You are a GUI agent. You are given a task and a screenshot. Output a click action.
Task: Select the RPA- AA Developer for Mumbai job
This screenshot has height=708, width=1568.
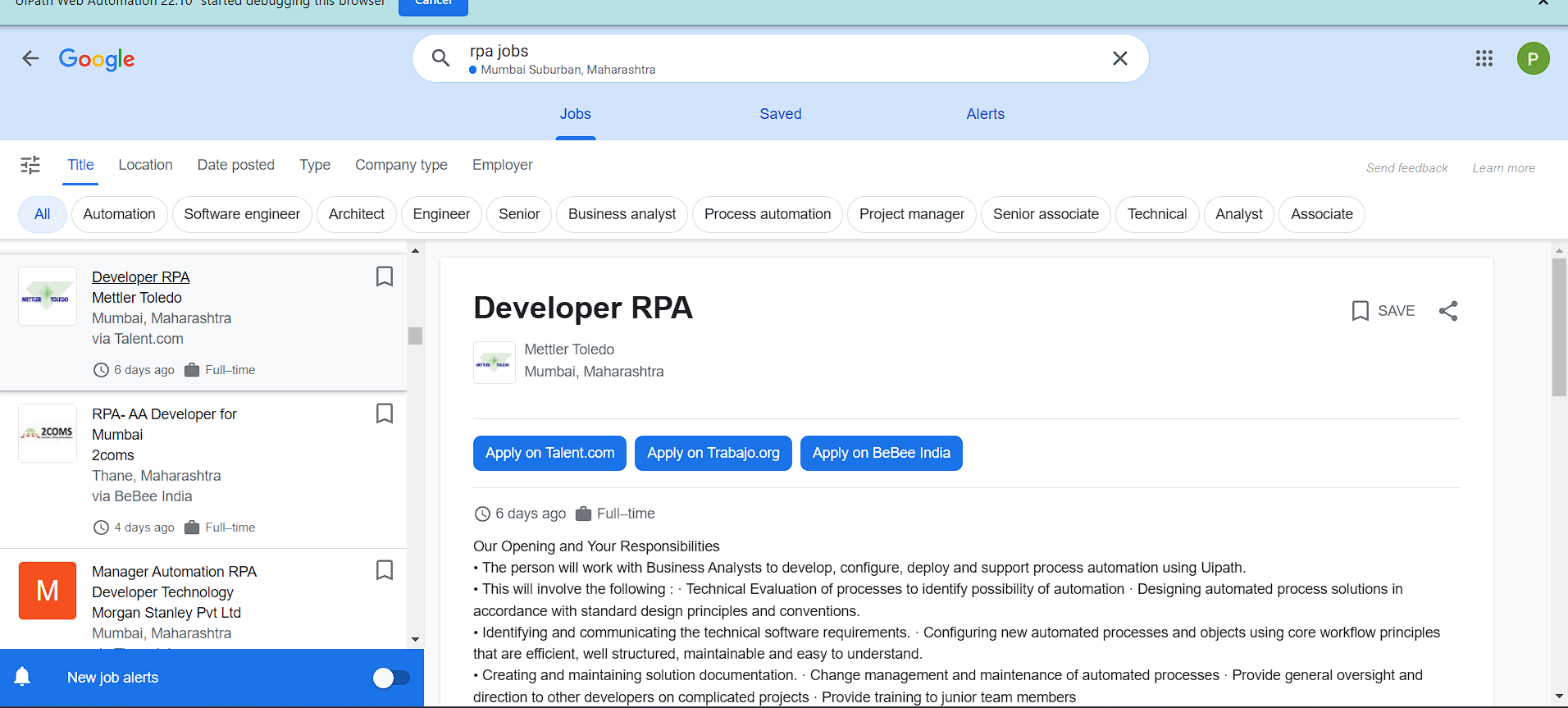(x=203, y=470)
